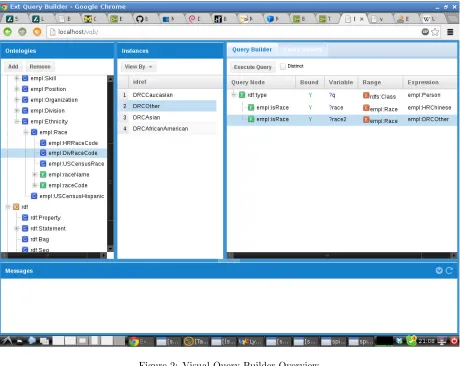460x366 pixels.
Task: Click the Query Builder horizontal scrollbar
Action: coord(342,255)
